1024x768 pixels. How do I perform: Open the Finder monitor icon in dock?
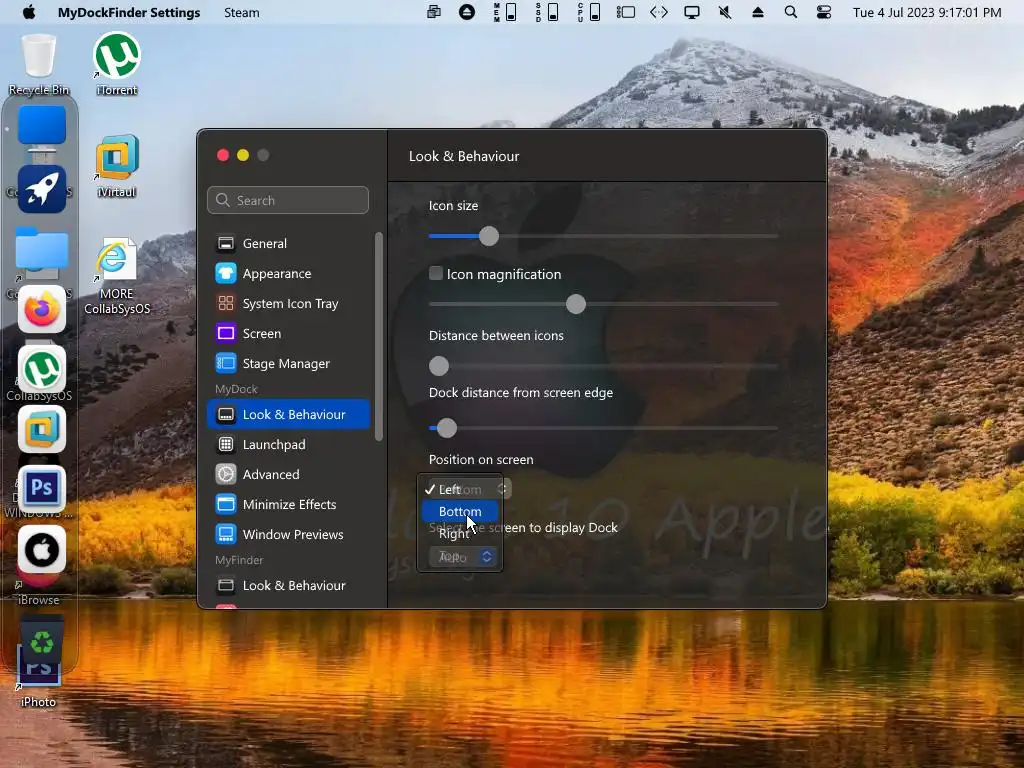[42, 131]
